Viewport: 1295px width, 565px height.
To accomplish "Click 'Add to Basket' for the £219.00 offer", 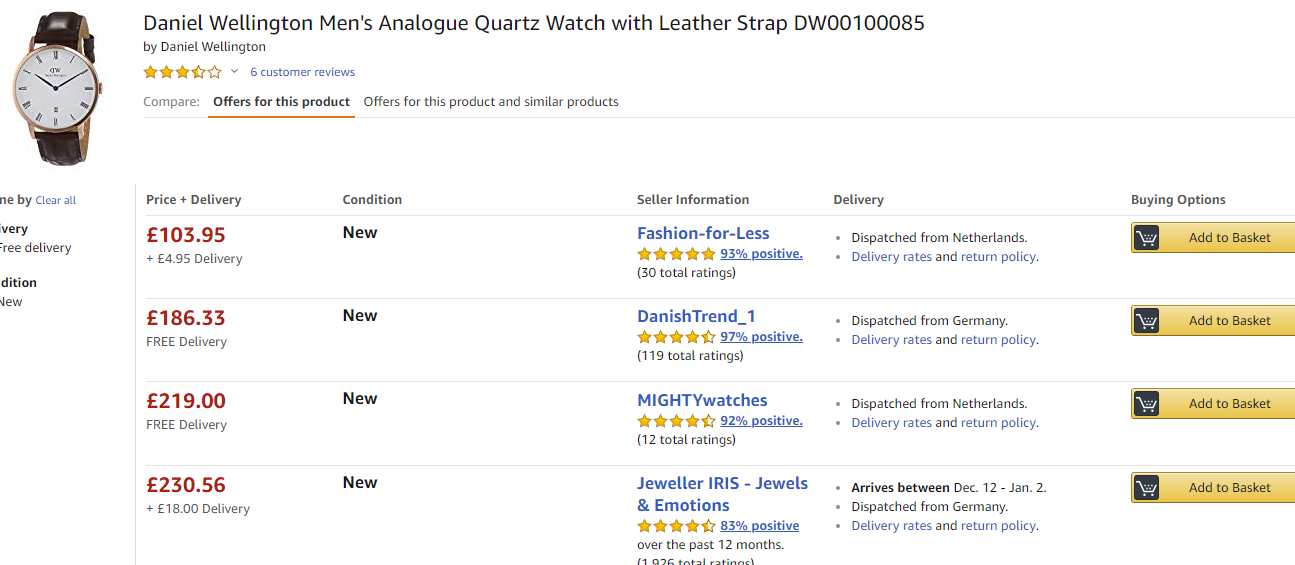I will click(x=1229, y=404).
